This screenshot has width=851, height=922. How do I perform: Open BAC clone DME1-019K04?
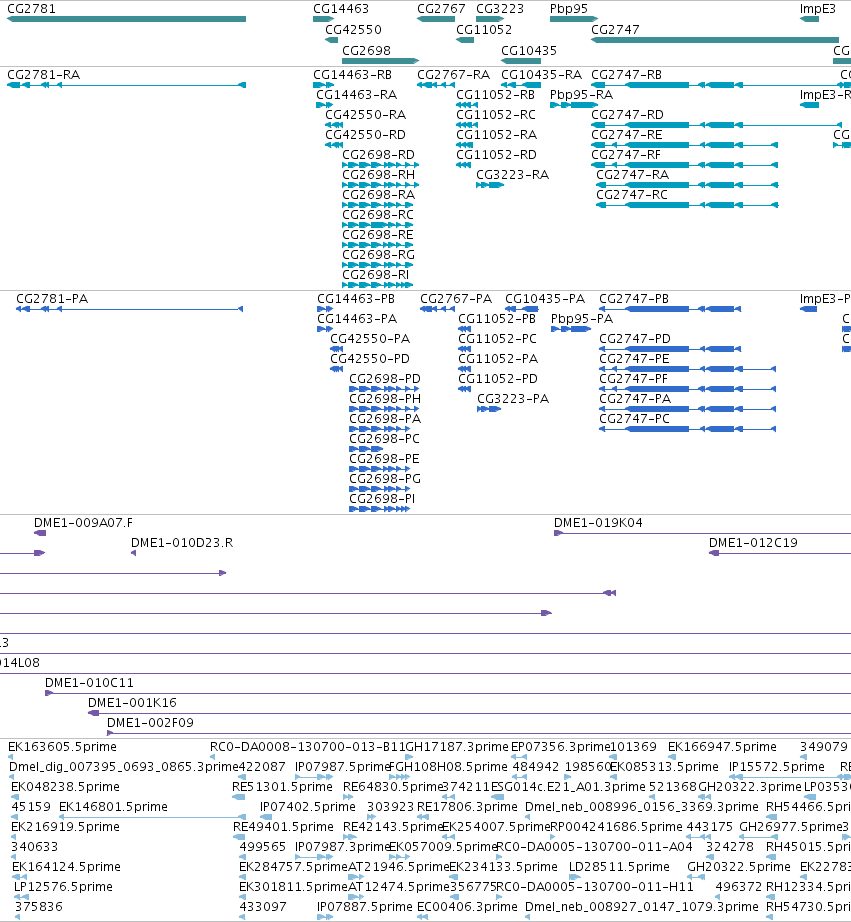click(598, 523)
